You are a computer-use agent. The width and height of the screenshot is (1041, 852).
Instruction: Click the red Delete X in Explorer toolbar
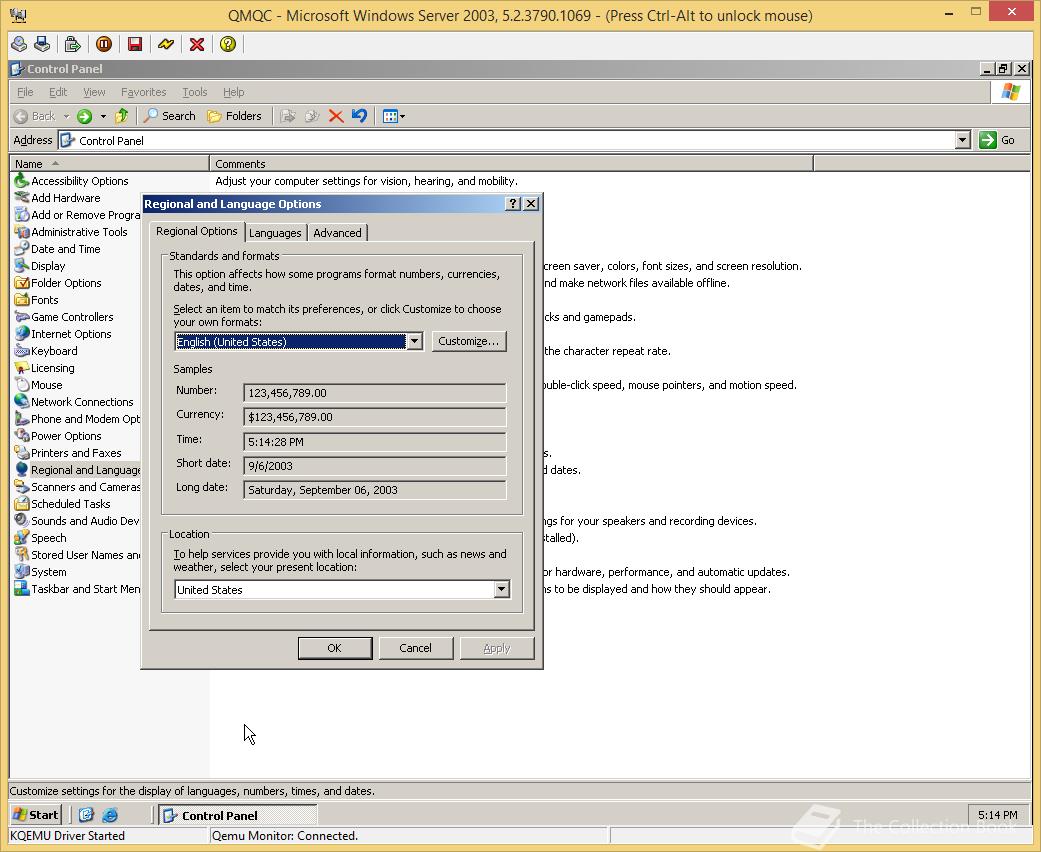336,116
